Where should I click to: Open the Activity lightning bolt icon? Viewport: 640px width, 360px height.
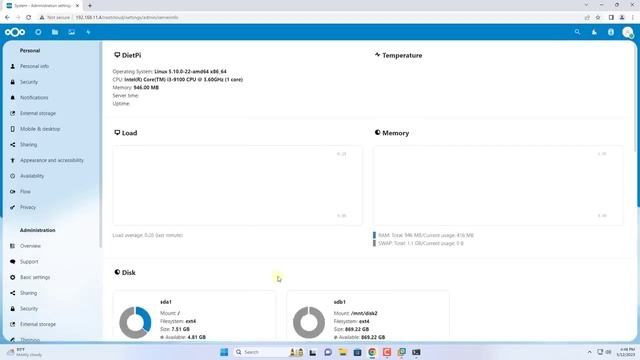pos(88,32)
